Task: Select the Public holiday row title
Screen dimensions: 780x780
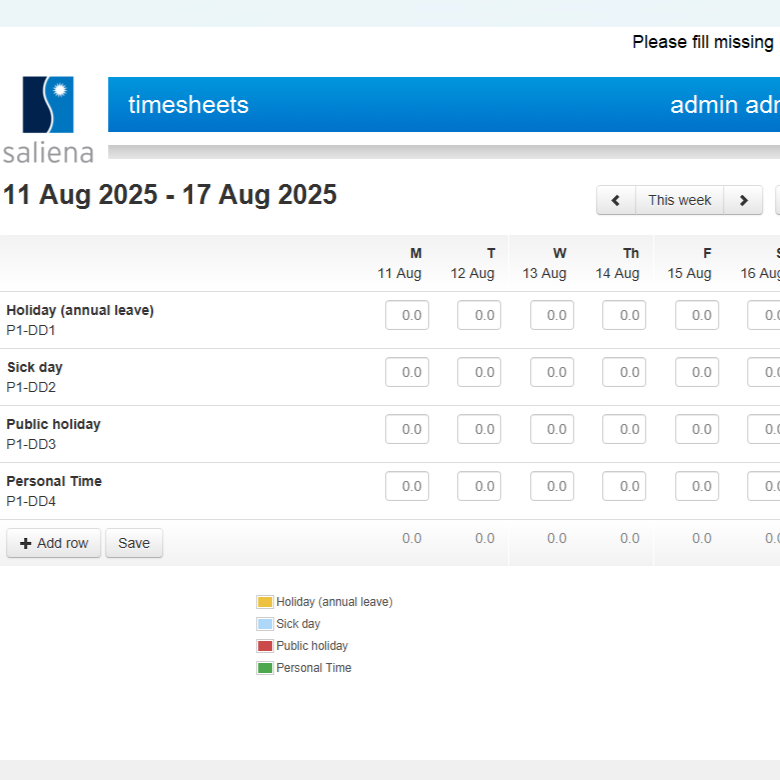Action: (53, 424)
